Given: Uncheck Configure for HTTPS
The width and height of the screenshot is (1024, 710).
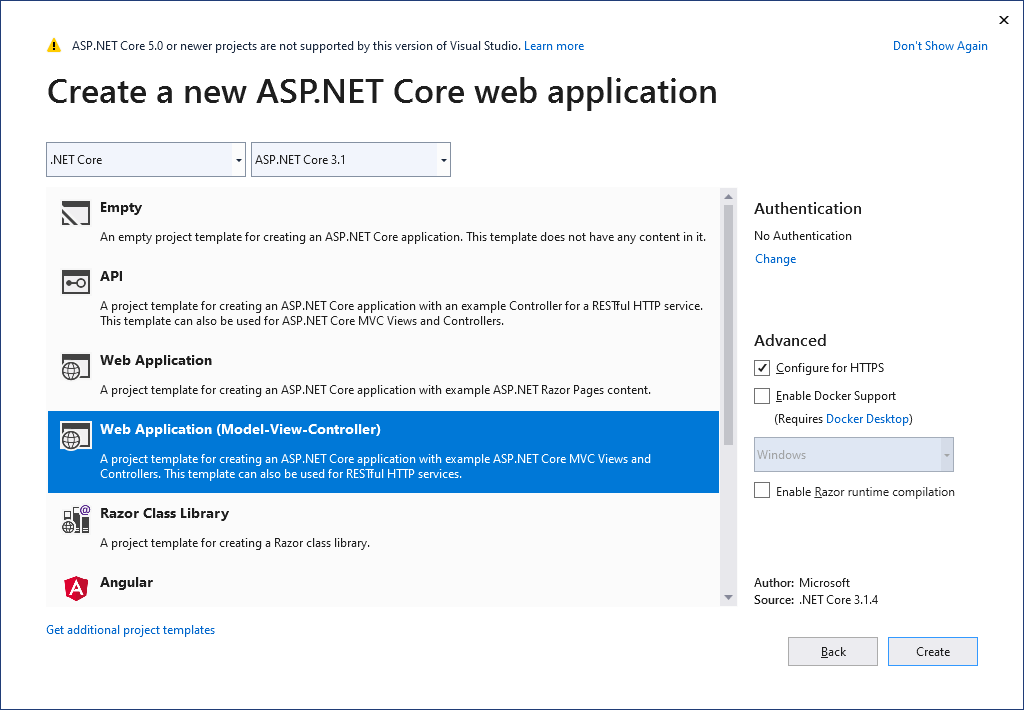Looking at the screenshot, I should [761, 368].
